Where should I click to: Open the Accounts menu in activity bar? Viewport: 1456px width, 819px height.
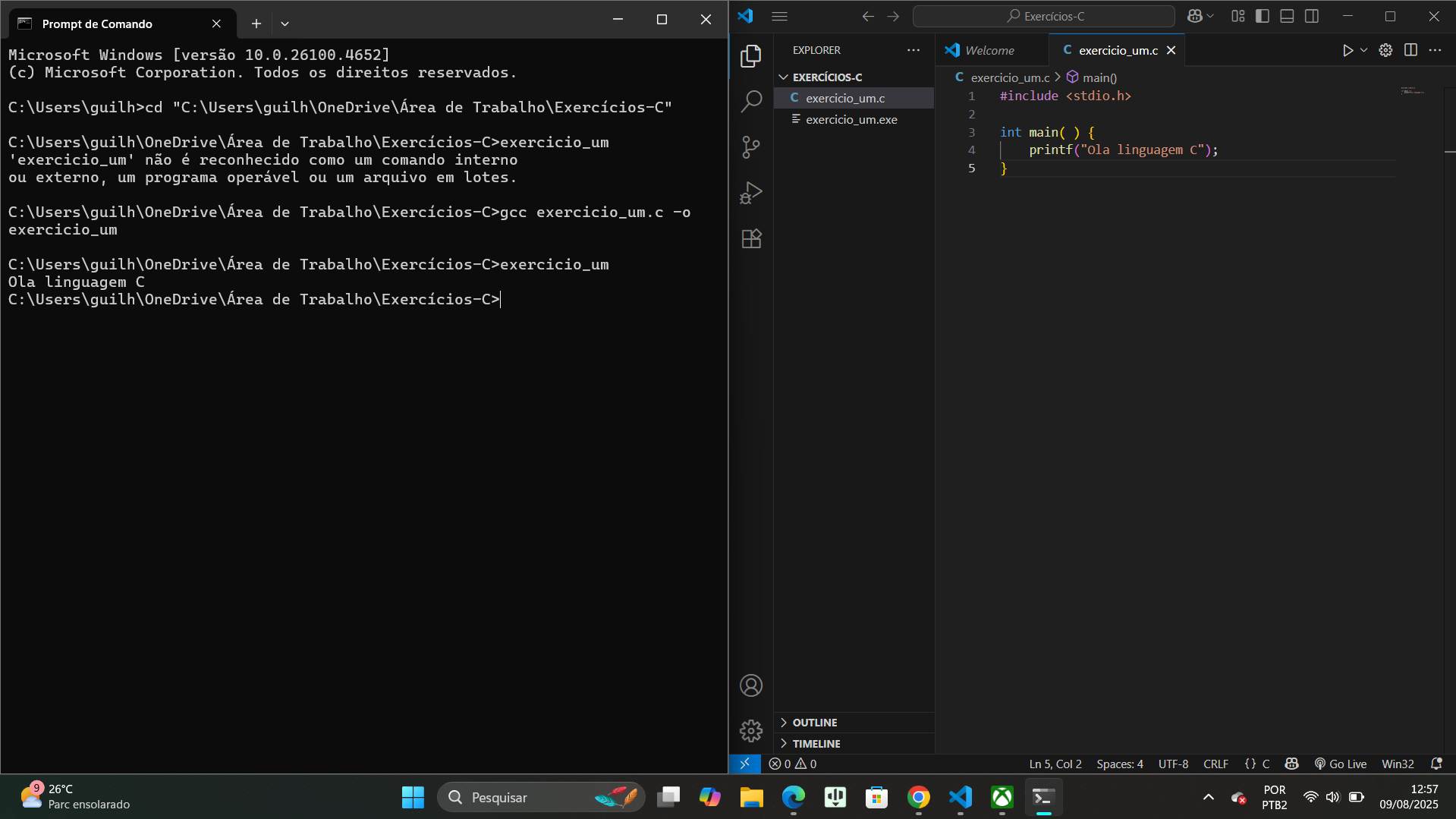(x=750, y=685)
